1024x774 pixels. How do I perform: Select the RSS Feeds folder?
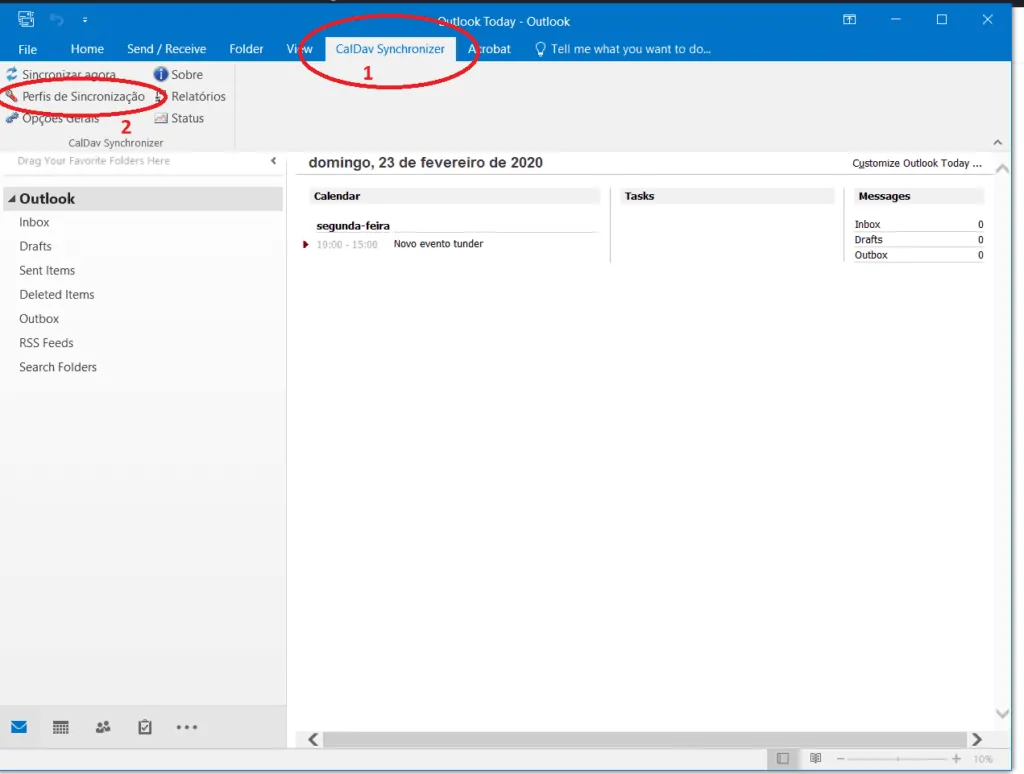(x=46, y=343)
